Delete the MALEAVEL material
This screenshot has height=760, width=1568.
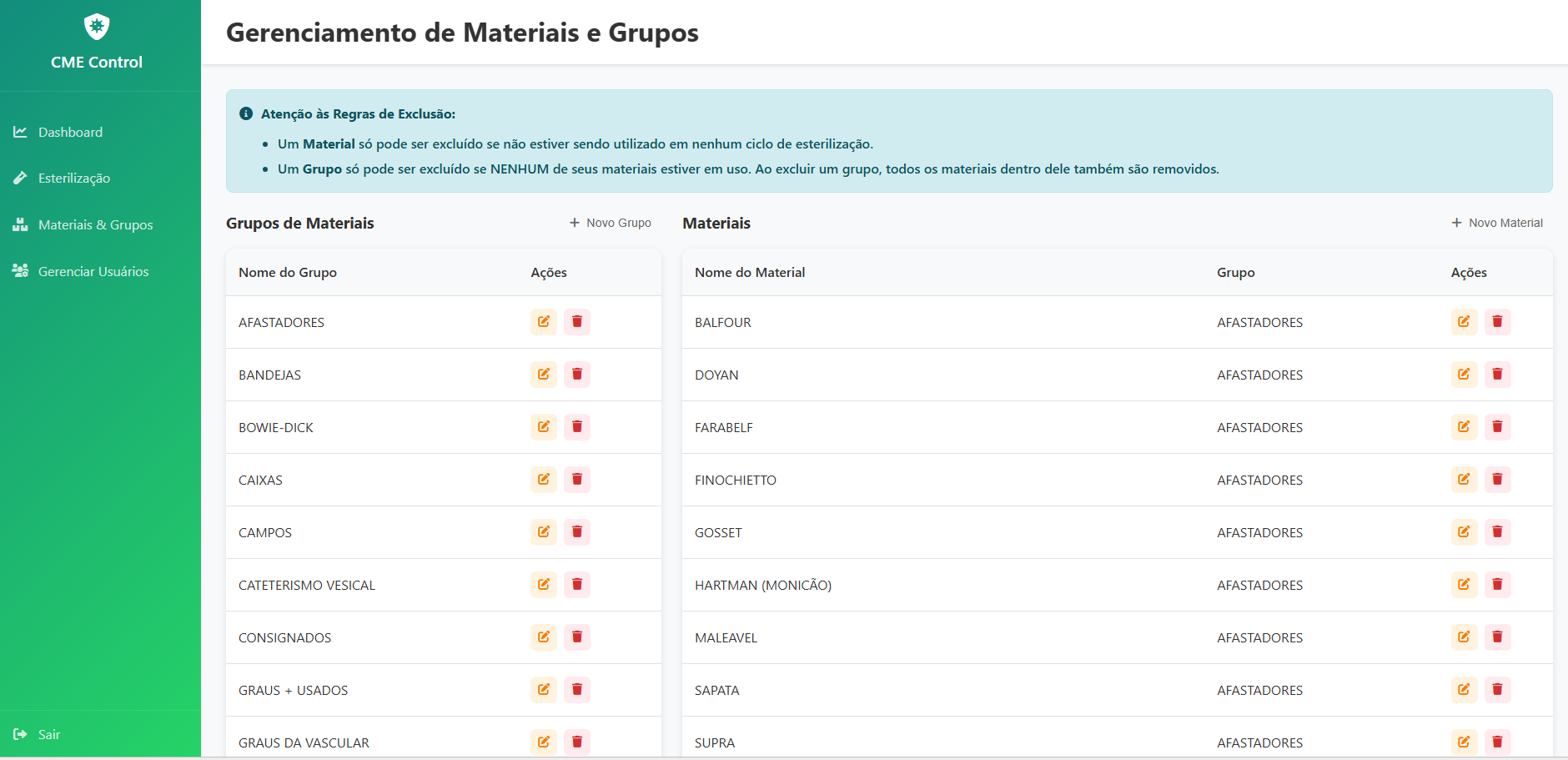click(1497, 637)
